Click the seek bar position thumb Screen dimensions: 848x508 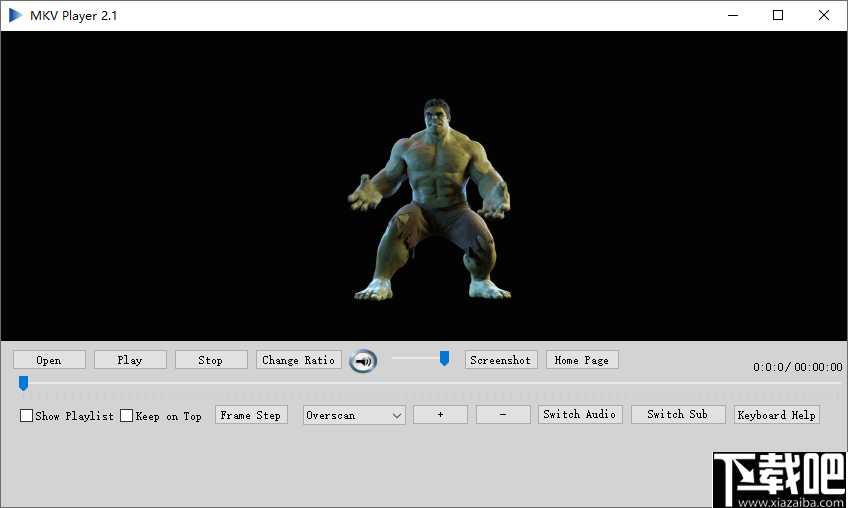[x=23, y=383]
